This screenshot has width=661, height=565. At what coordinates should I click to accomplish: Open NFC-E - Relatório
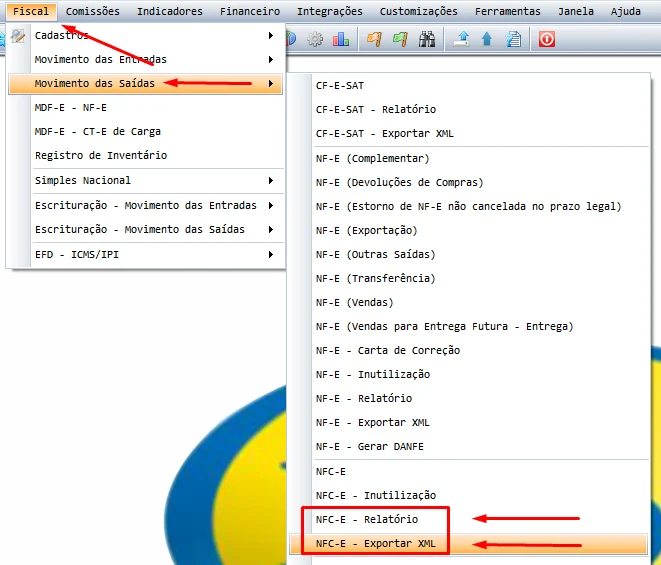click(x=469, y=519)
